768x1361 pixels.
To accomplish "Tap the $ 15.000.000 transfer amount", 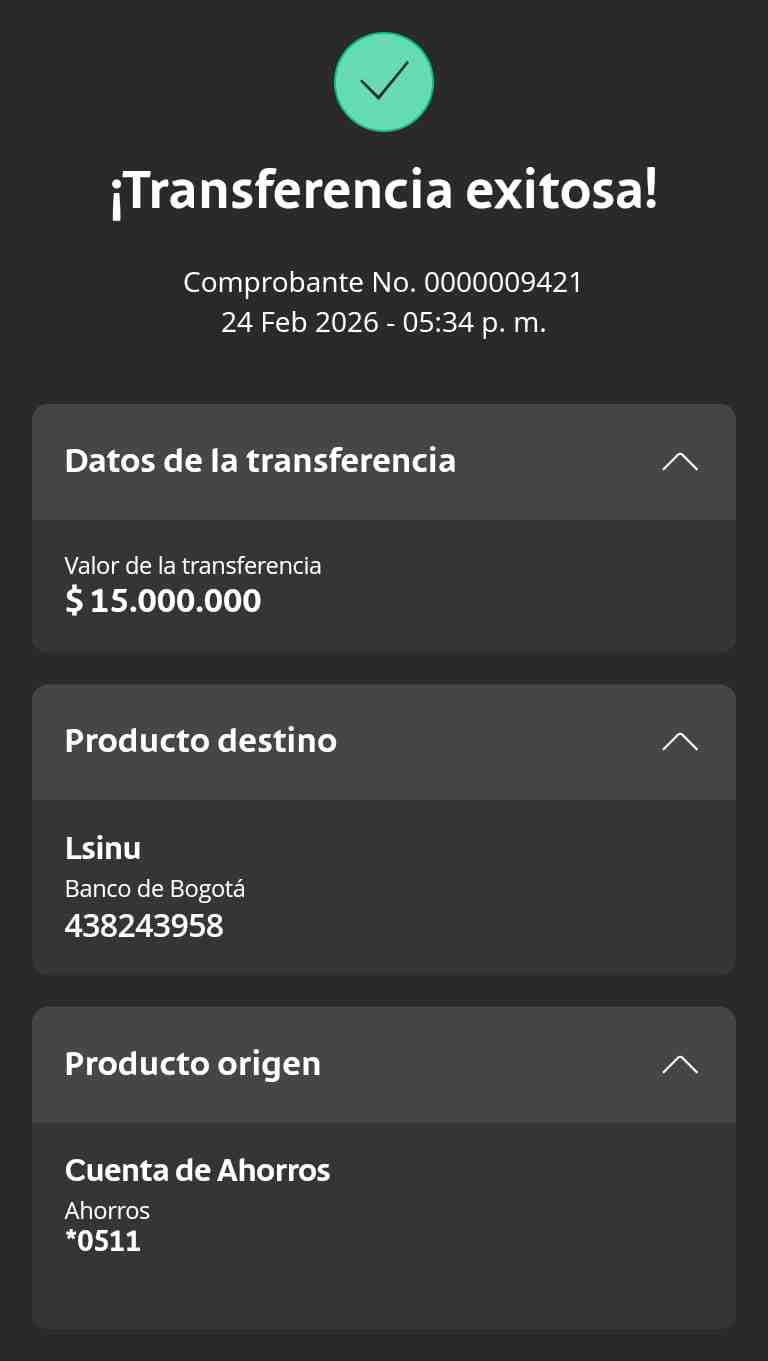I will pyautogui.click(x=163, y=600).
